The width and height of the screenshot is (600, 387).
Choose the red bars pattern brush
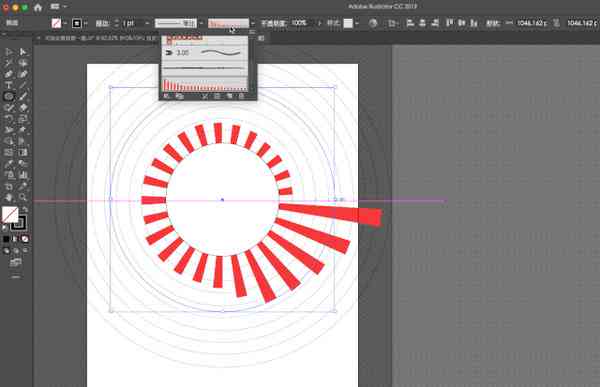(204, 84)
